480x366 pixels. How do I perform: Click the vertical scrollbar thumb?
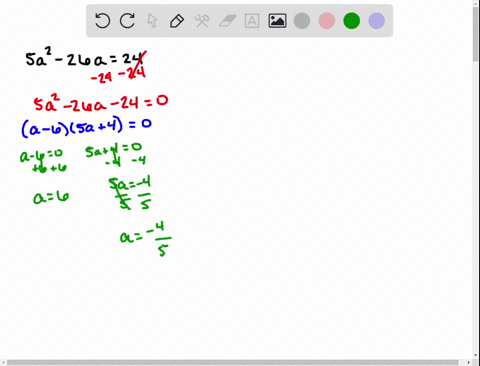tap(476, 33)
